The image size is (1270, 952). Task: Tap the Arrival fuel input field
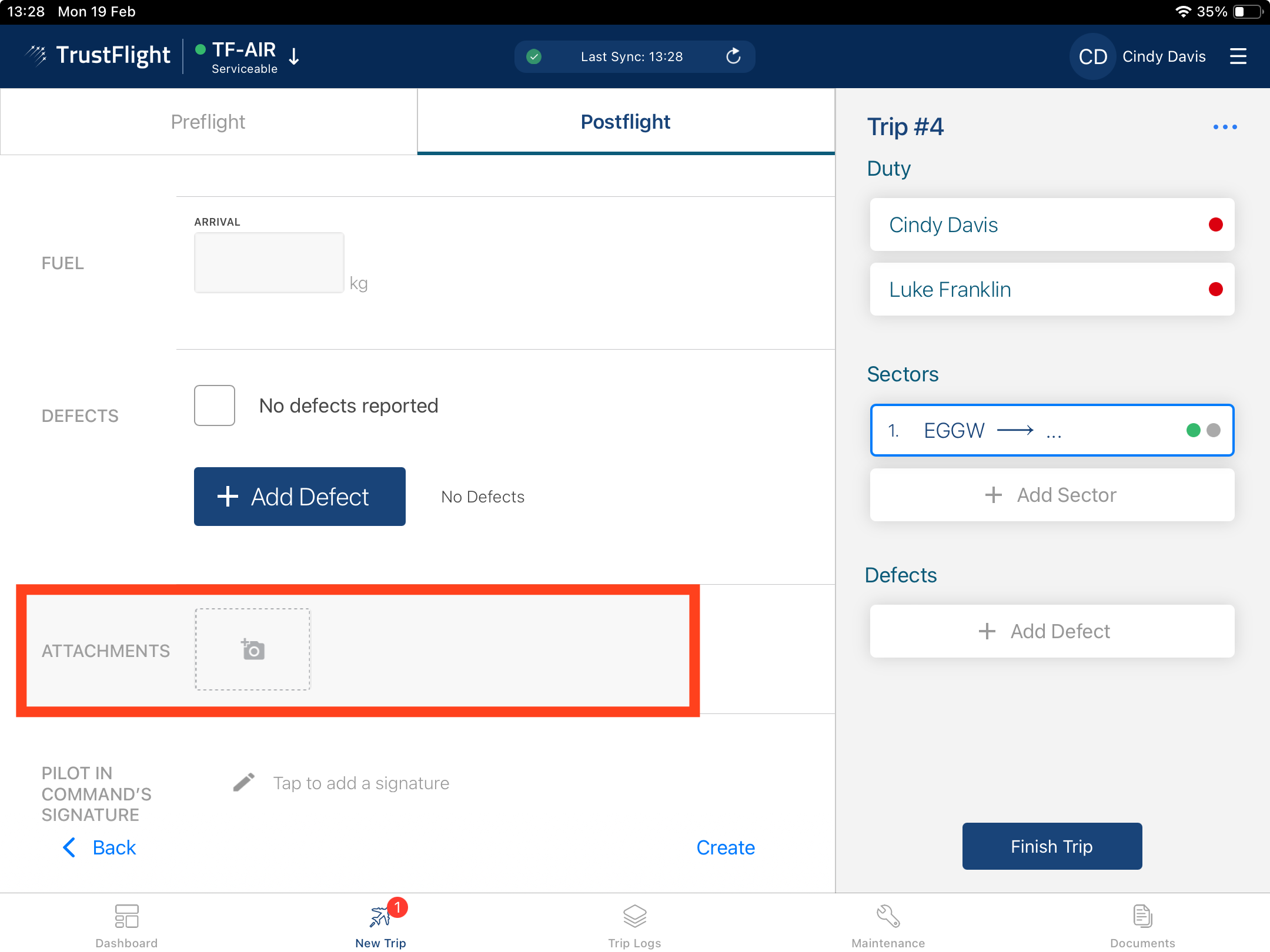point(269,263)
